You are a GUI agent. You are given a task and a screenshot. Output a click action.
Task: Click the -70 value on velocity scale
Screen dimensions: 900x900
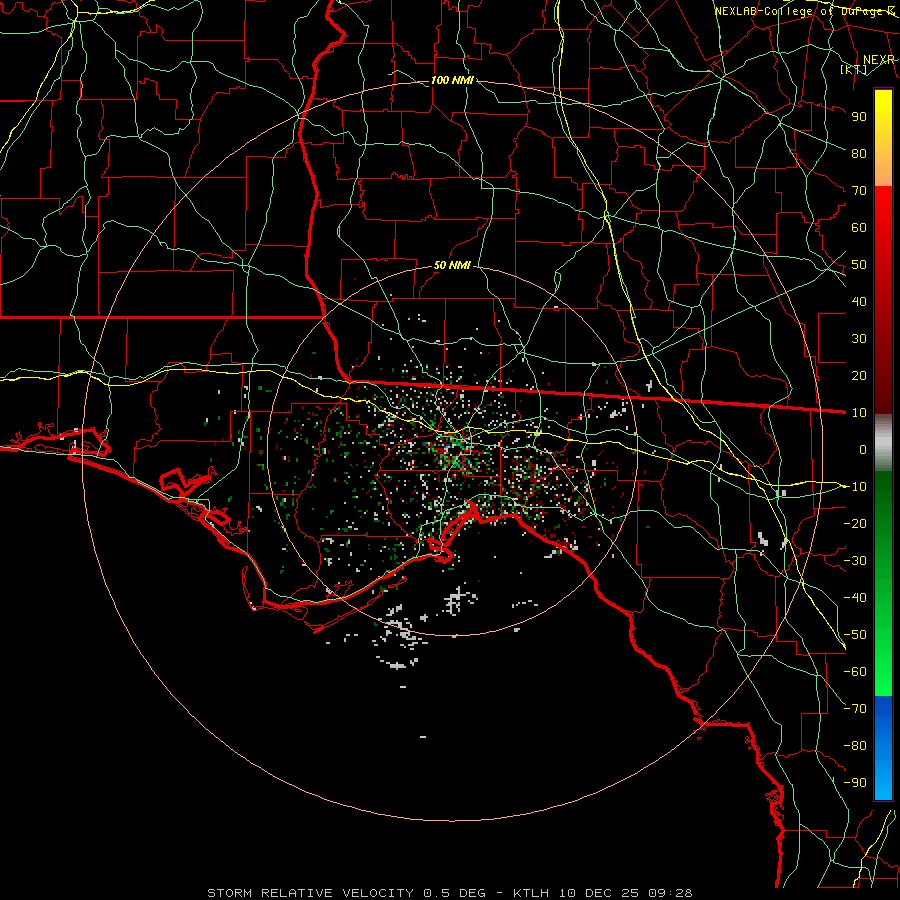coord(855,708)
